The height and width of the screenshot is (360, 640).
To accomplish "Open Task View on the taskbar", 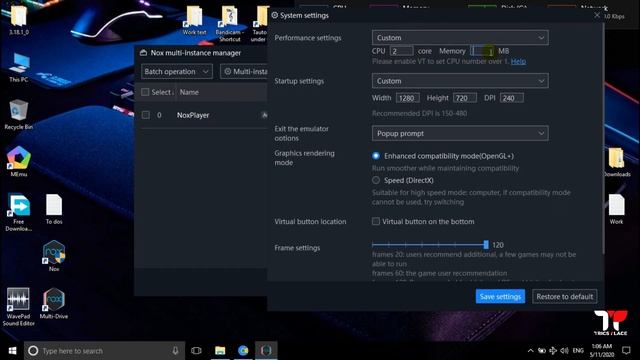I will (196, 350).
